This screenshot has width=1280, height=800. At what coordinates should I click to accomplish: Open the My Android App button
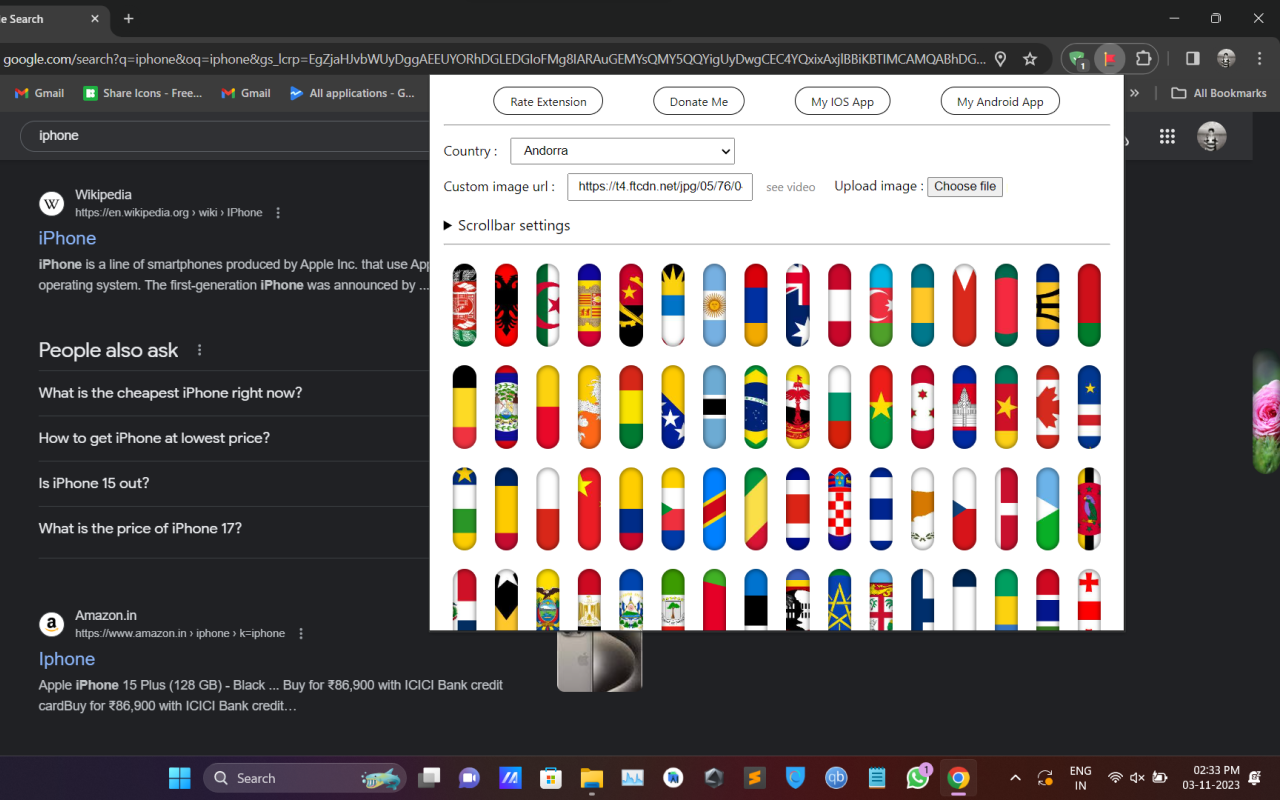coord(1000,102)
